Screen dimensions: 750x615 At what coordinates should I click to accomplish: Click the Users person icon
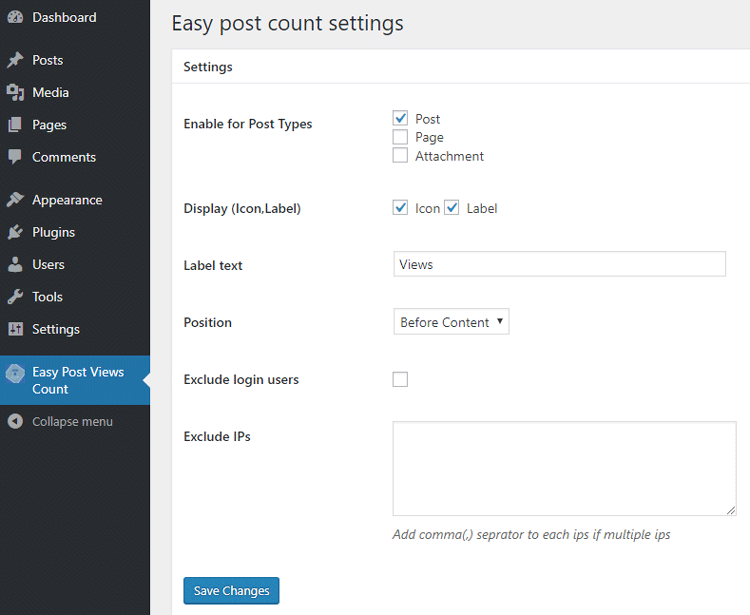15,264
